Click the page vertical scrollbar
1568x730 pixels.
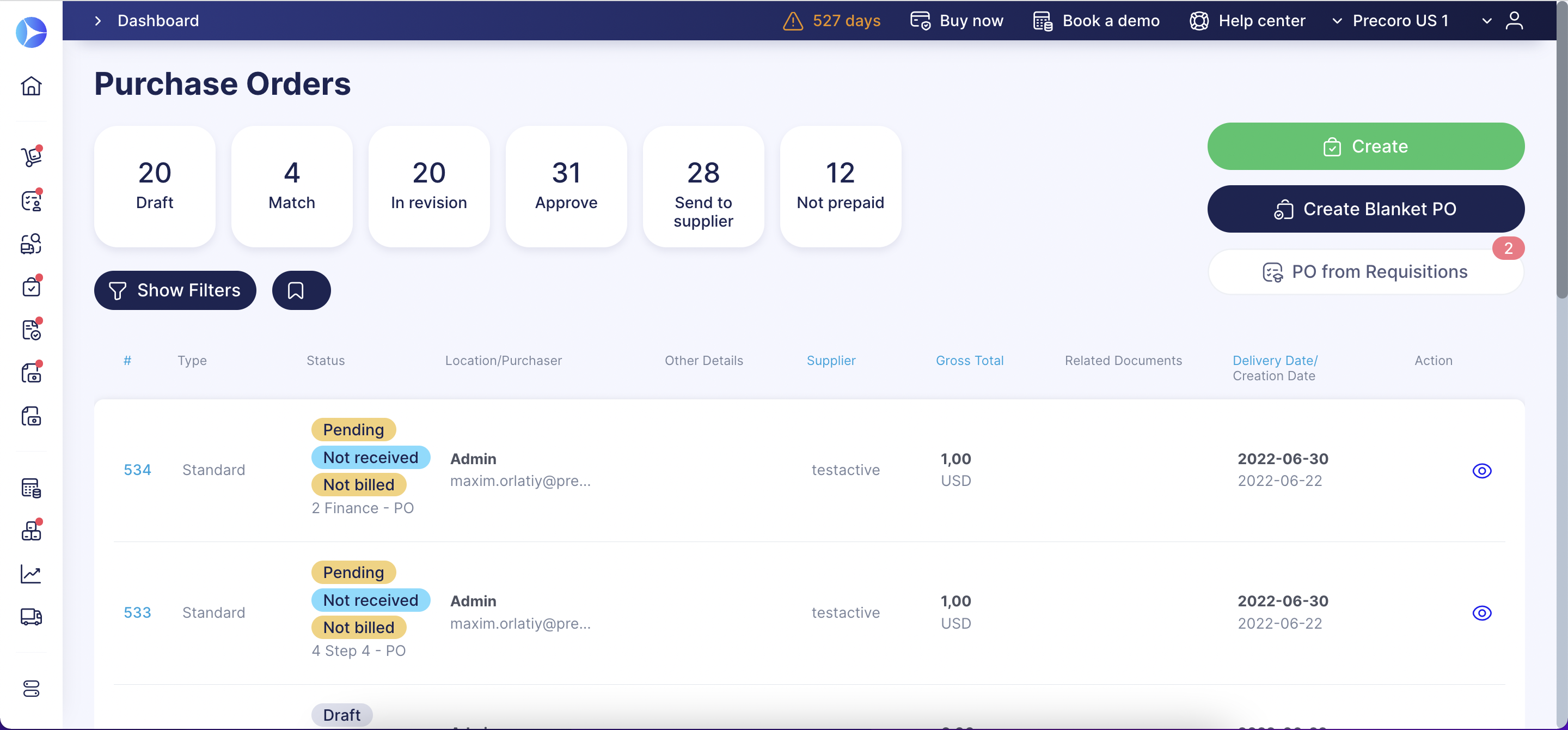coord(1562,149)
